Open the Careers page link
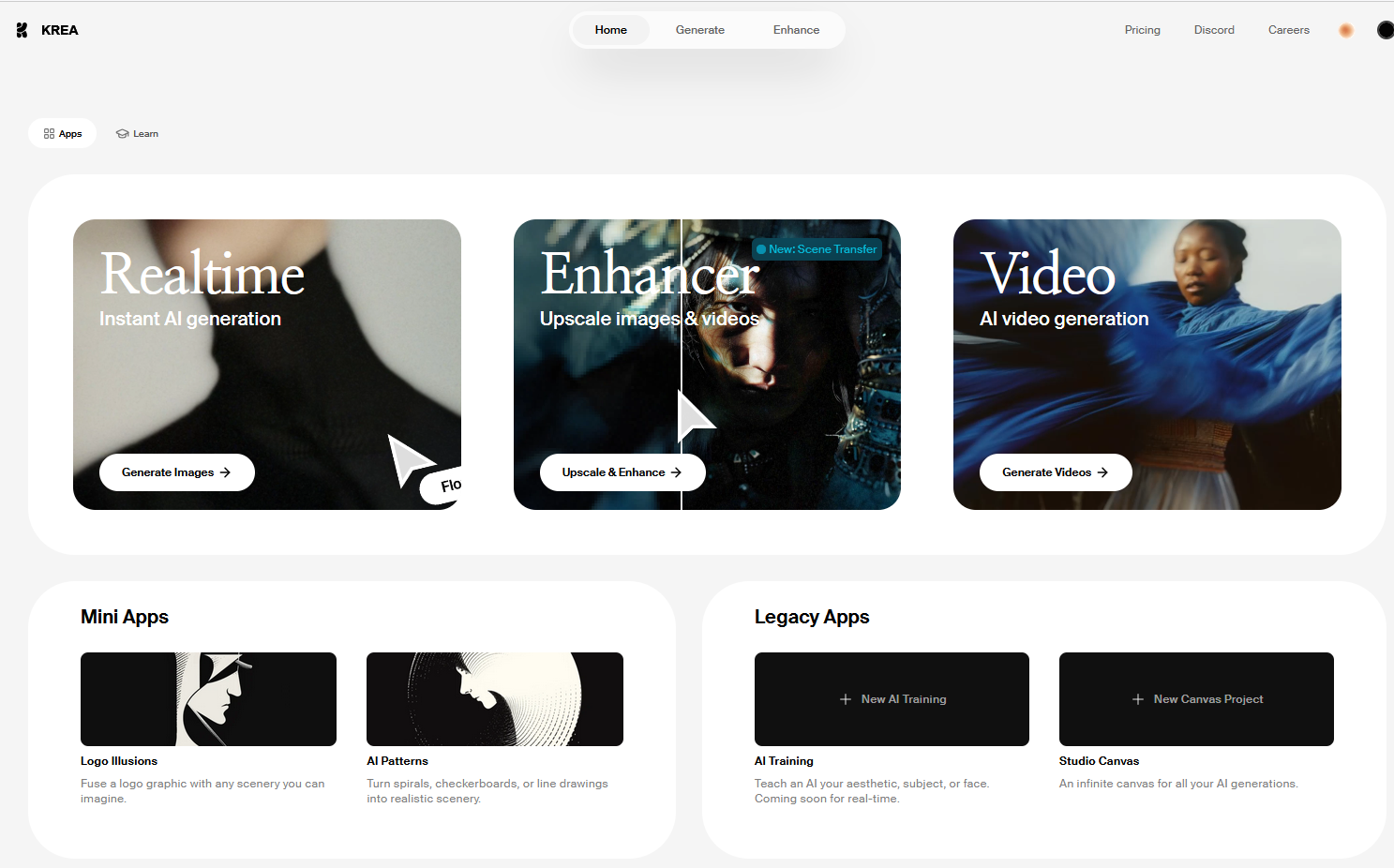 pos(1289,30)
